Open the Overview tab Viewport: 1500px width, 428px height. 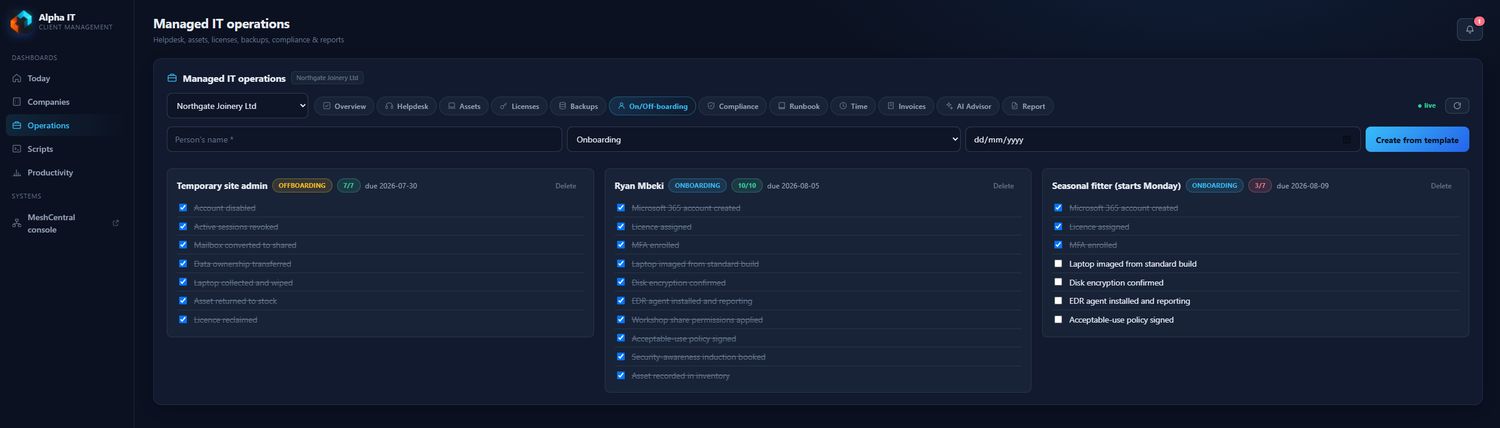tap(343, 106)
